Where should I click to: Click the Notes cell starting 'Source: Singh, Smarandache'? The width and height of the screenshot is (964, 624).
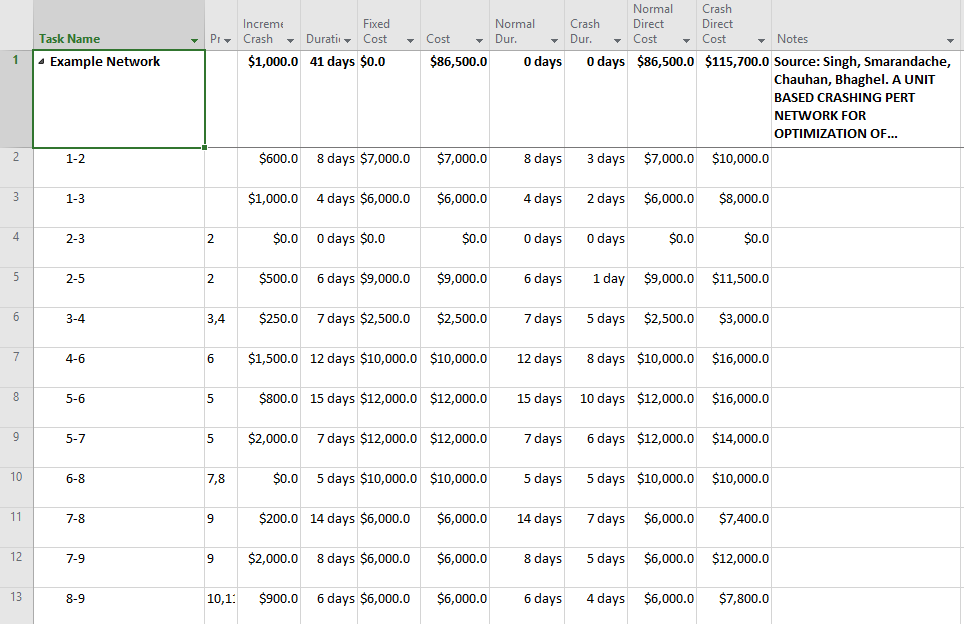[x=867, y=99]
